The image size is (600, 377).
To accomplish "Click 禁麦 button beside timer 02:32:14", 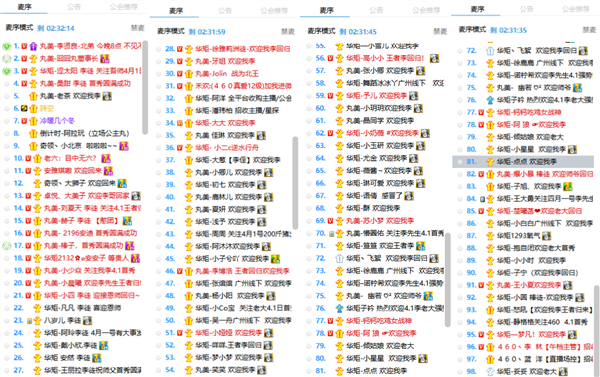I will pos(137,28).
